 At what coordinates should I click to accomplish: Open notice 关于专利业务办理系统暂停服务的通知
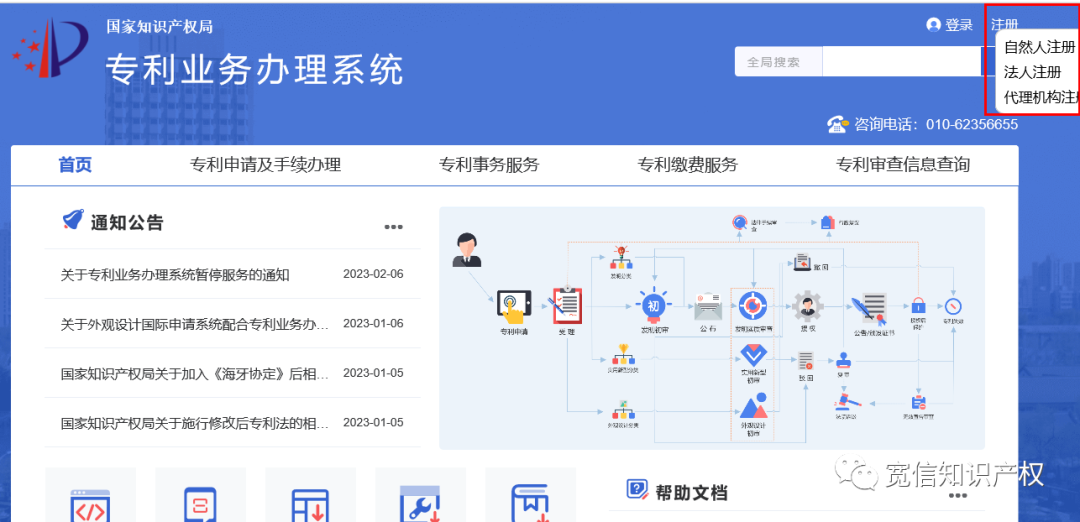click(x=175, y=275)
